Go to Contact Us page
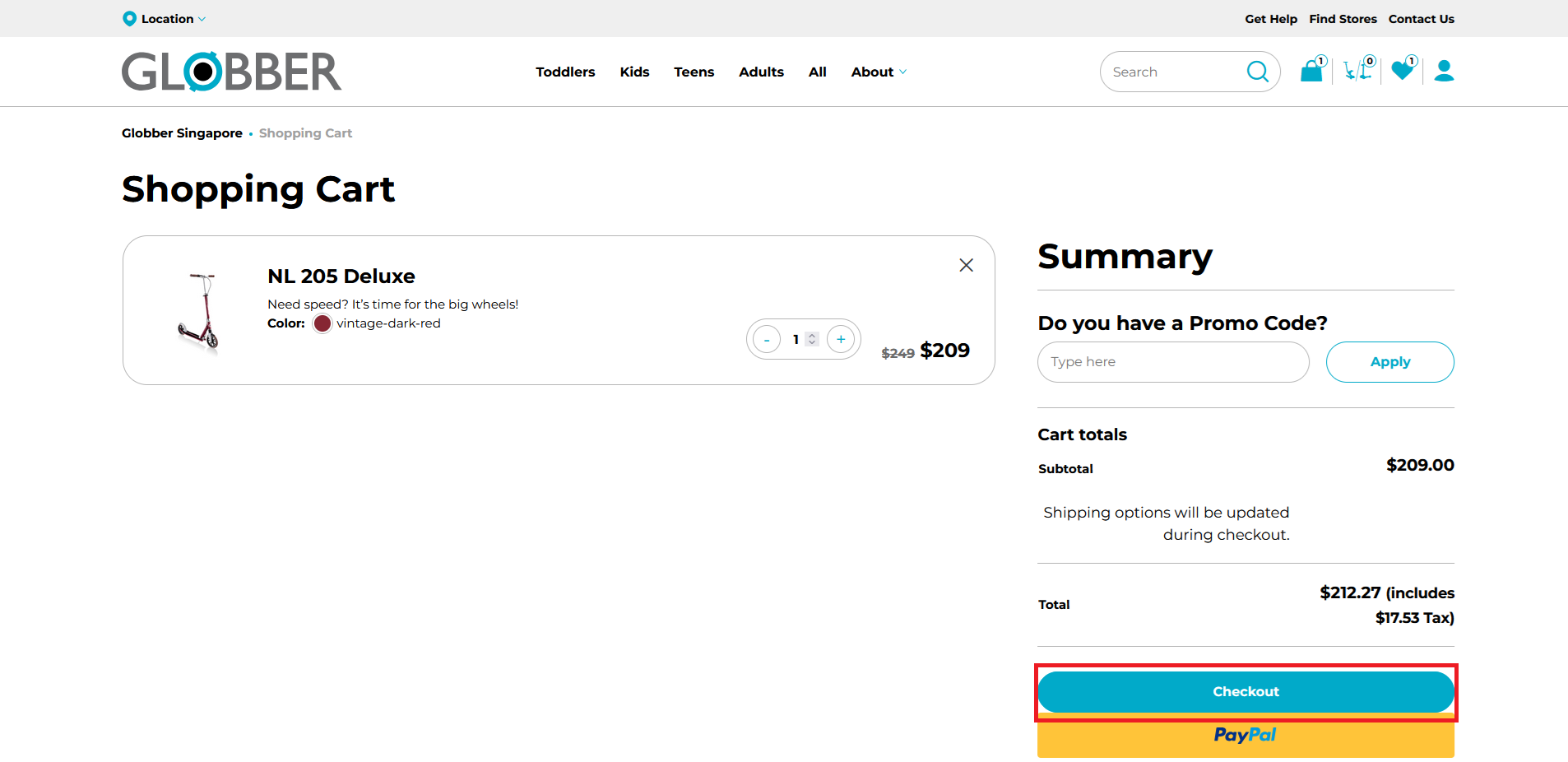This screenshot has height=762, width=1568. [x=1421, y=19]
